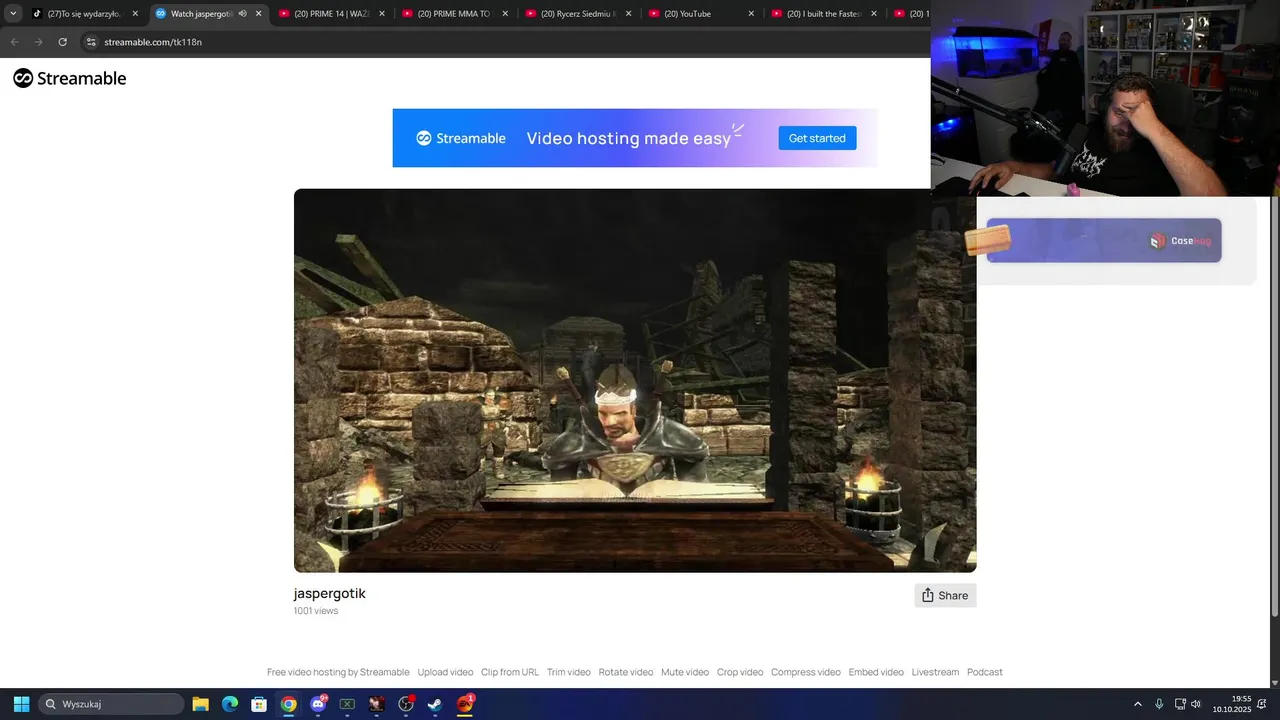This screenshot has width=1280, height=720.
Task: Switch to the '(20) YouTube' tab
Action: pos(702,14)
